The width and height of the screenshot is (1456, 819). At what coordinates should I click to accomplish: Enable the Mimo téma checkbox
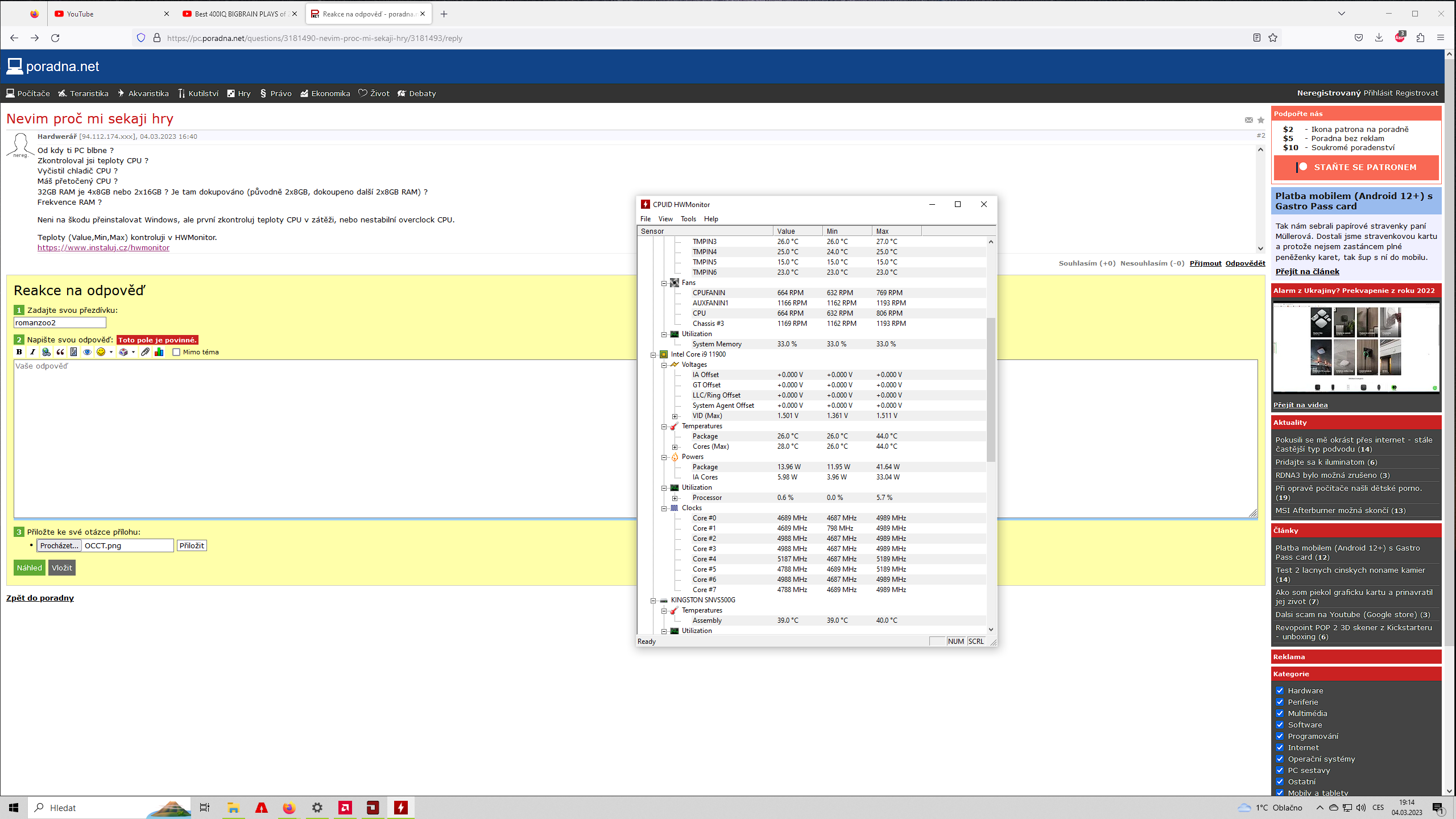pos(176,352)
